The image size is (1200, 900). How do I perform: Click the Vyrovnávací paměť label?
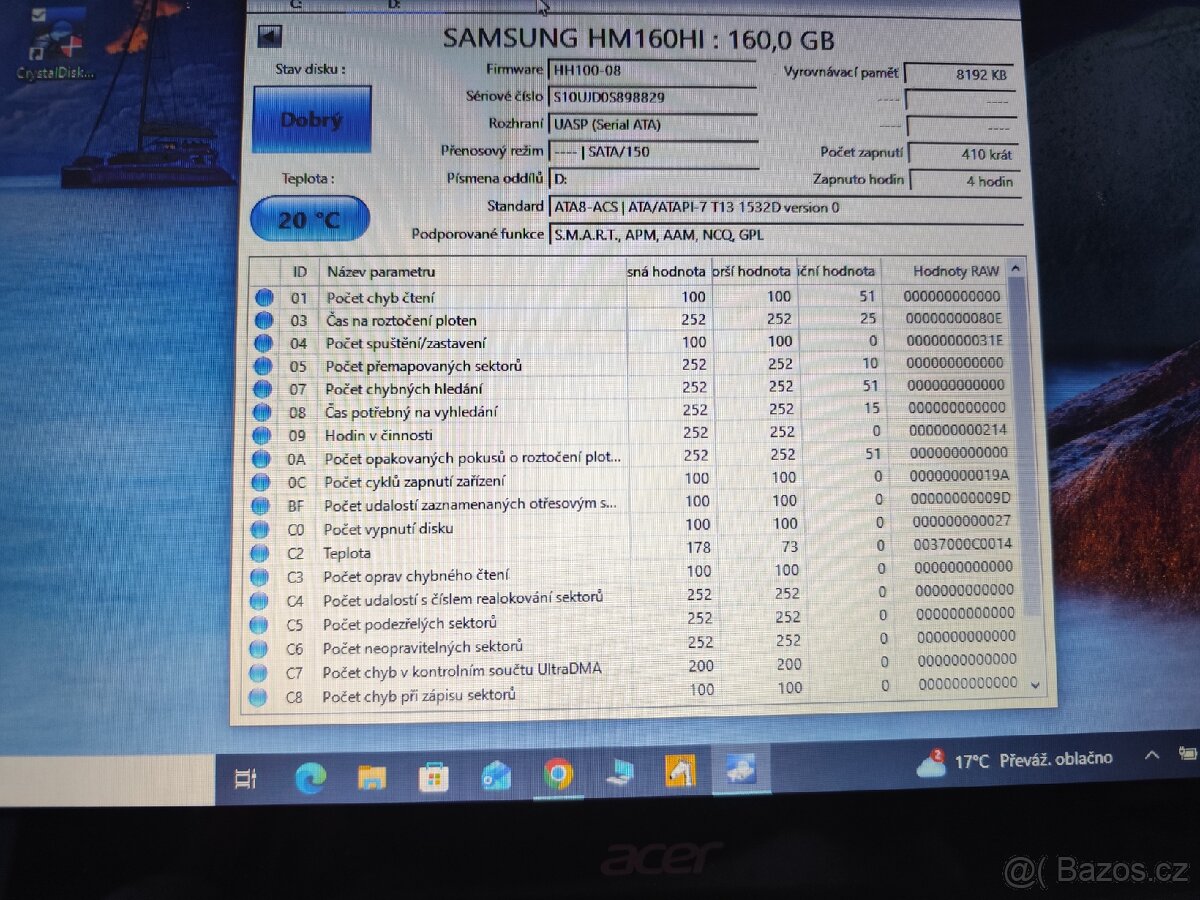click(842, 73)
